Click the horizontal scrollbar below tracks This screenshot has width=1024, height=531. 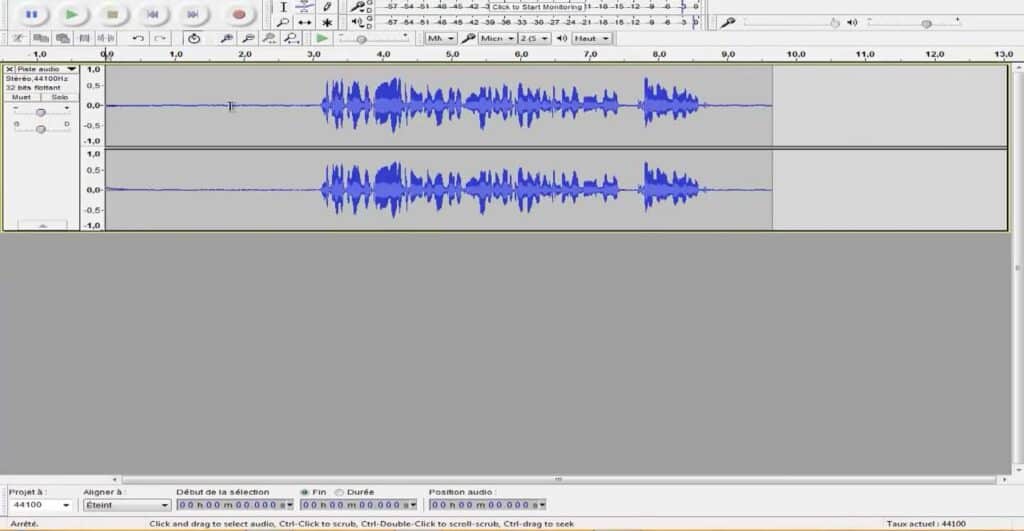click(x=558, y=479)
